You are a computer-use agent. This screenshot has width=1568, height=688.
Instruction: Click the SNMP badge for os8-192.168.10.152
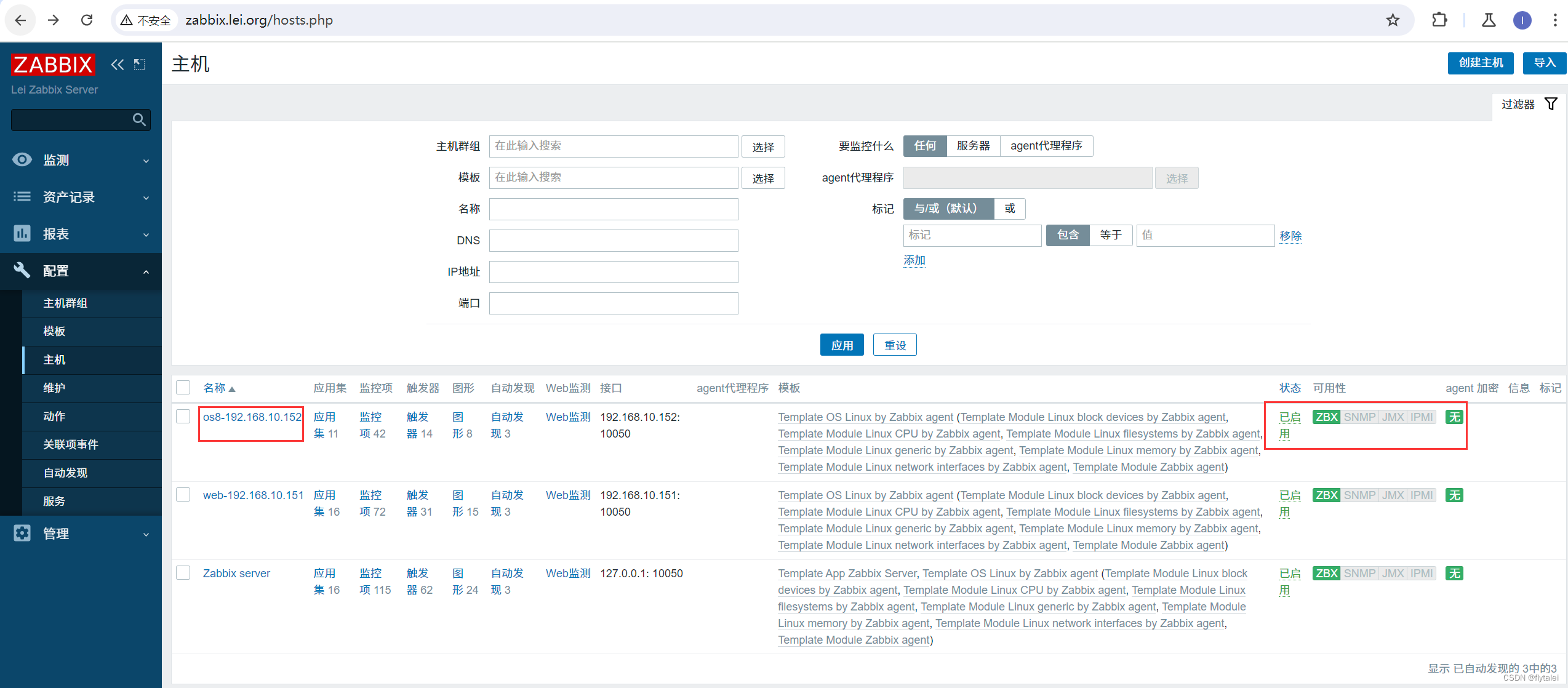point(1359,417)
